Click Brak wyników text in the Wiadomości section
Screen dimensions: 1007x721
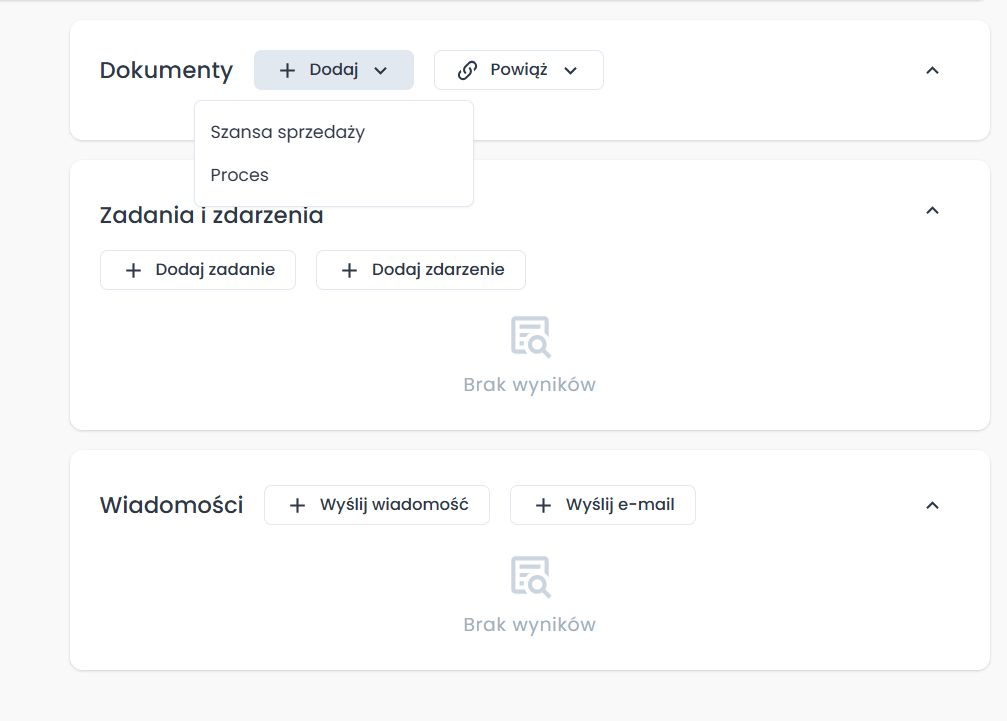coord(529,625)
